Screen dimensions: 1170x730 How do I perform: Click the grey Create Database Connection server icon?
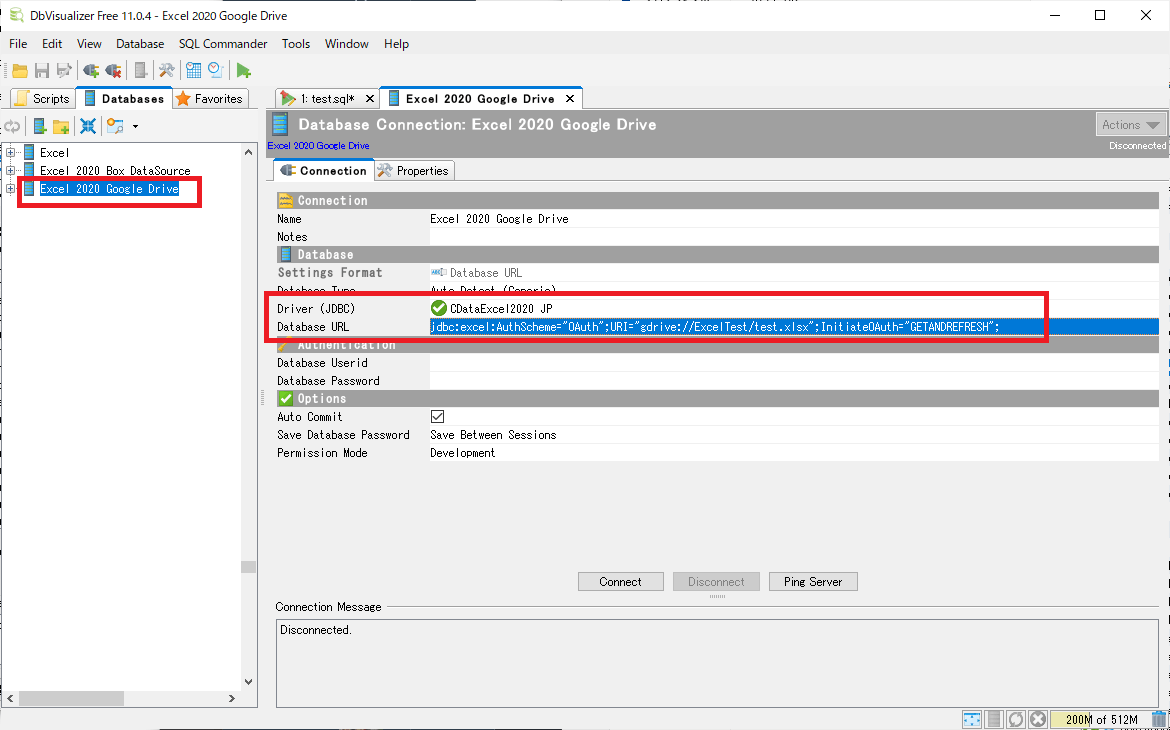pos(140,71)
